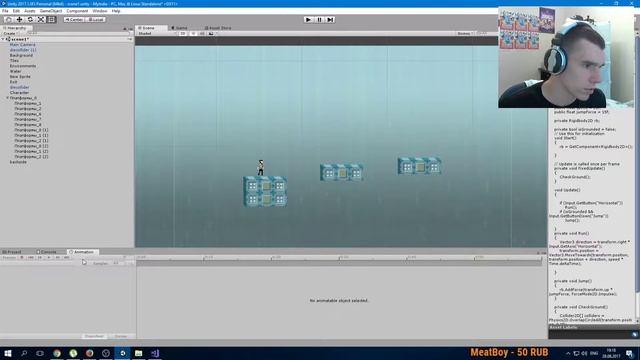Select the Rect transform tool
Image resolution: width=640 pixels, height=360 pixels.
pyautogui.click(x=51, y=19)
